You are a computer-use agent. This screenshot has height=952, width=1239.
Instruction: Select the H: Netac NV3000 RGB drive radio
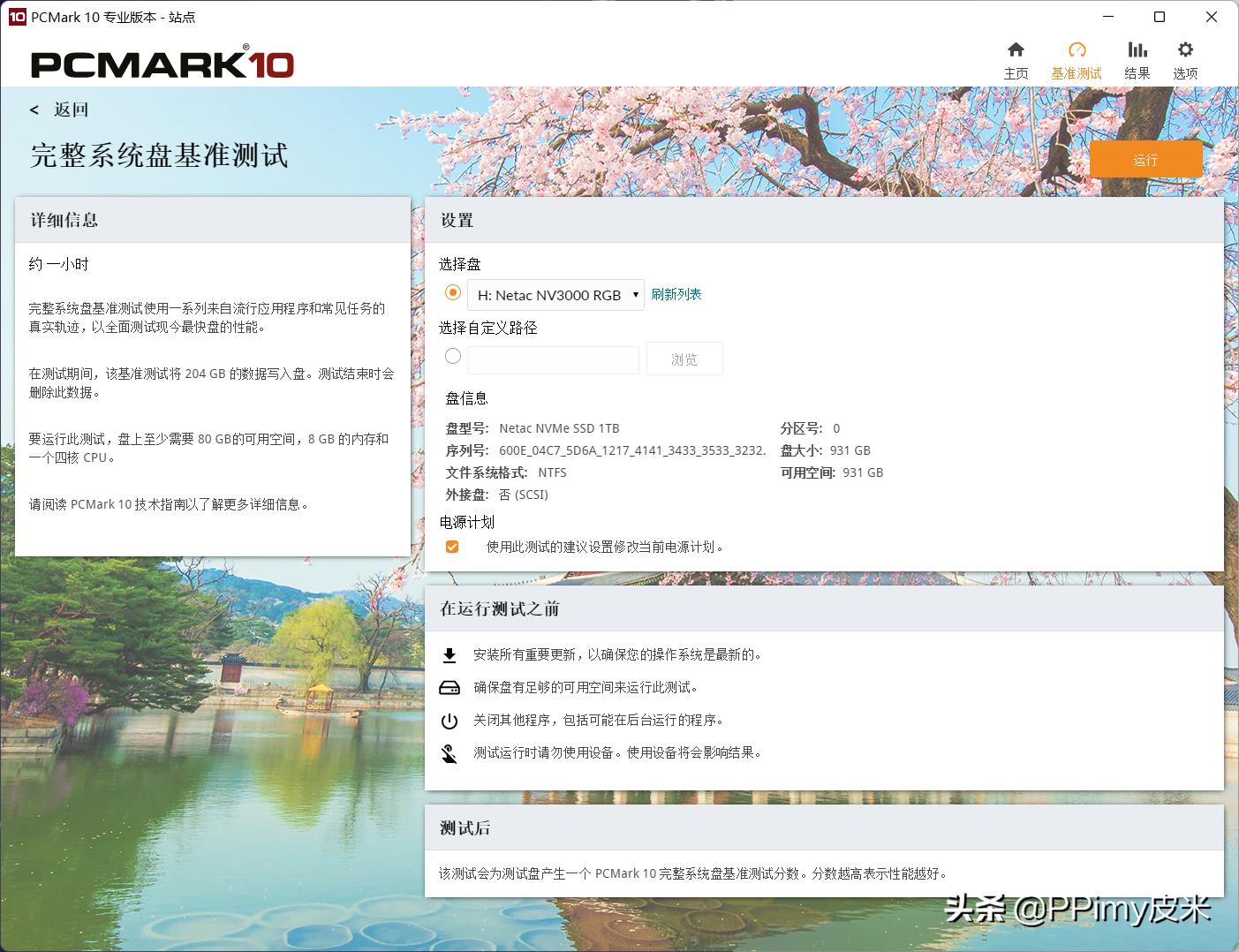(x=452, y=292)
